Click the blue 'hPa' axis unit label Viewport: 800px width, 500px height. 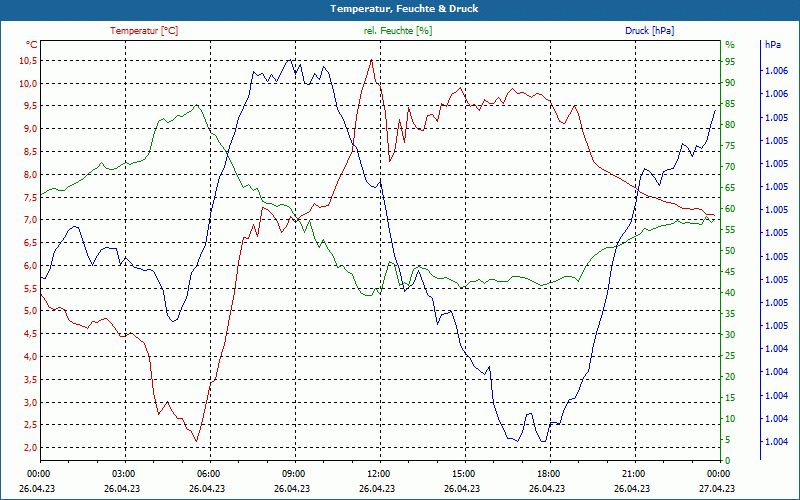pos(772,44)
